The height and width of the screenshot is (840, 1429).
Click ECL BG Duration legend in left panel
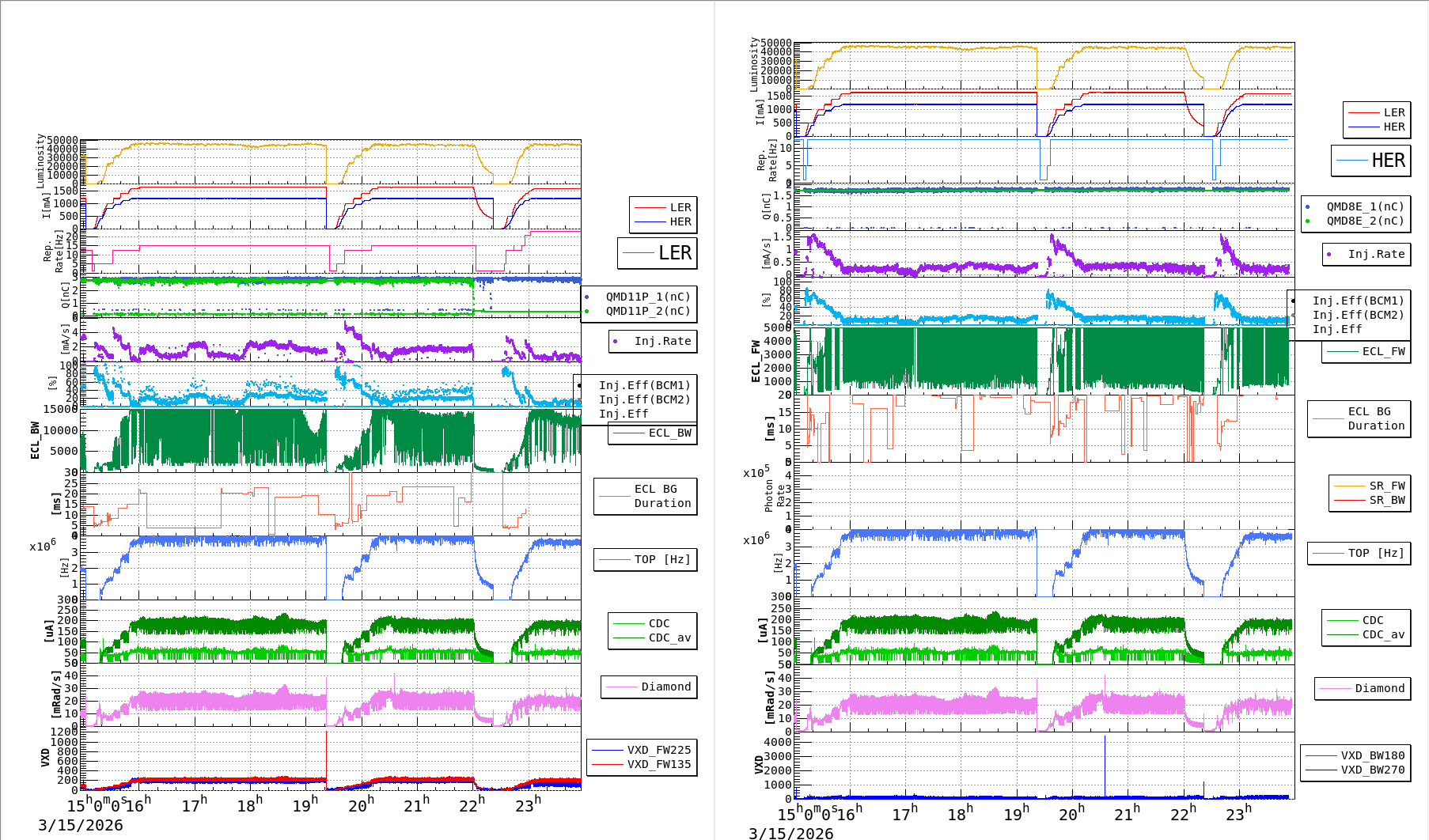[661, 496]
